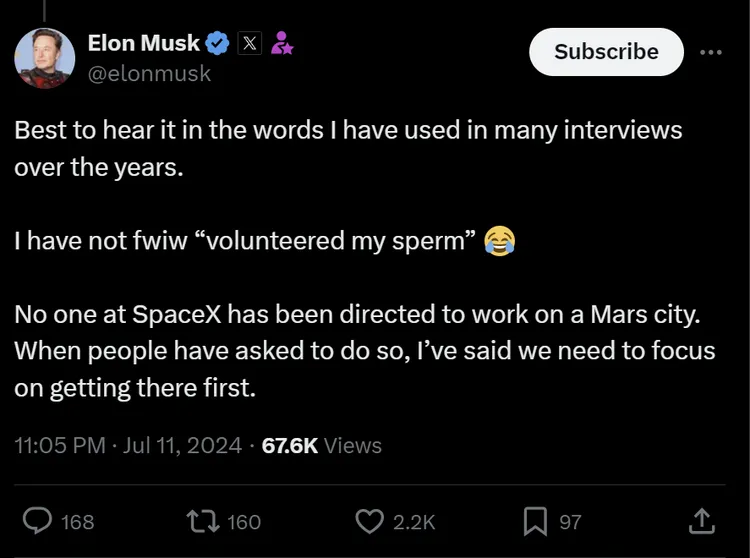
Task: Open Elon Musk's profile picture
Action: click(x=44, y=58)
